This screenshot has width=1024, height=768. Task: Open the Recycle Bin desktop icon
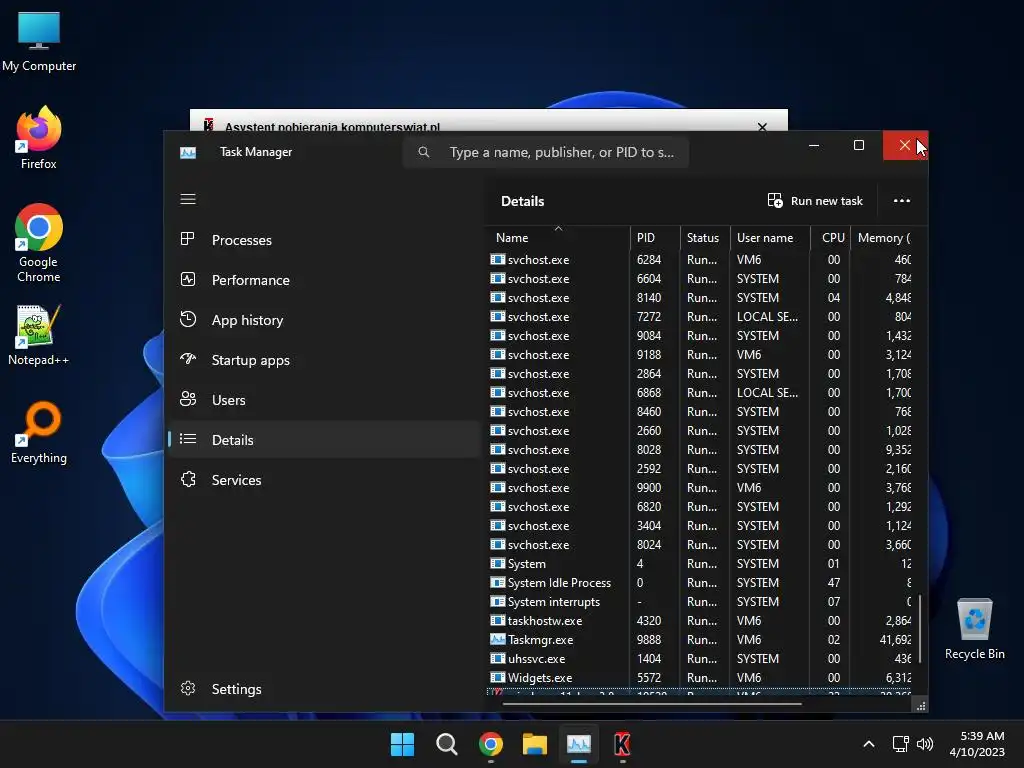pos(974,629)
